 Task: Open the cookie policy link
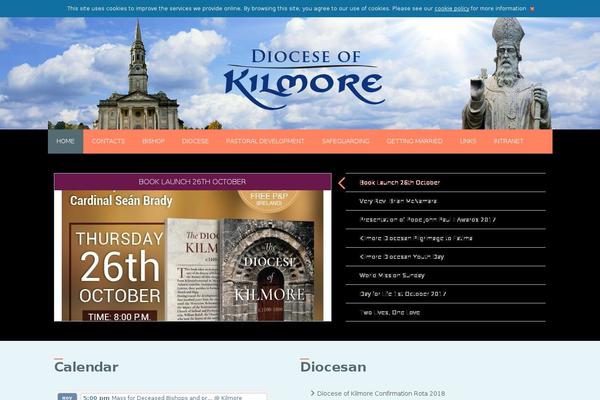click(x=452, y=8)
